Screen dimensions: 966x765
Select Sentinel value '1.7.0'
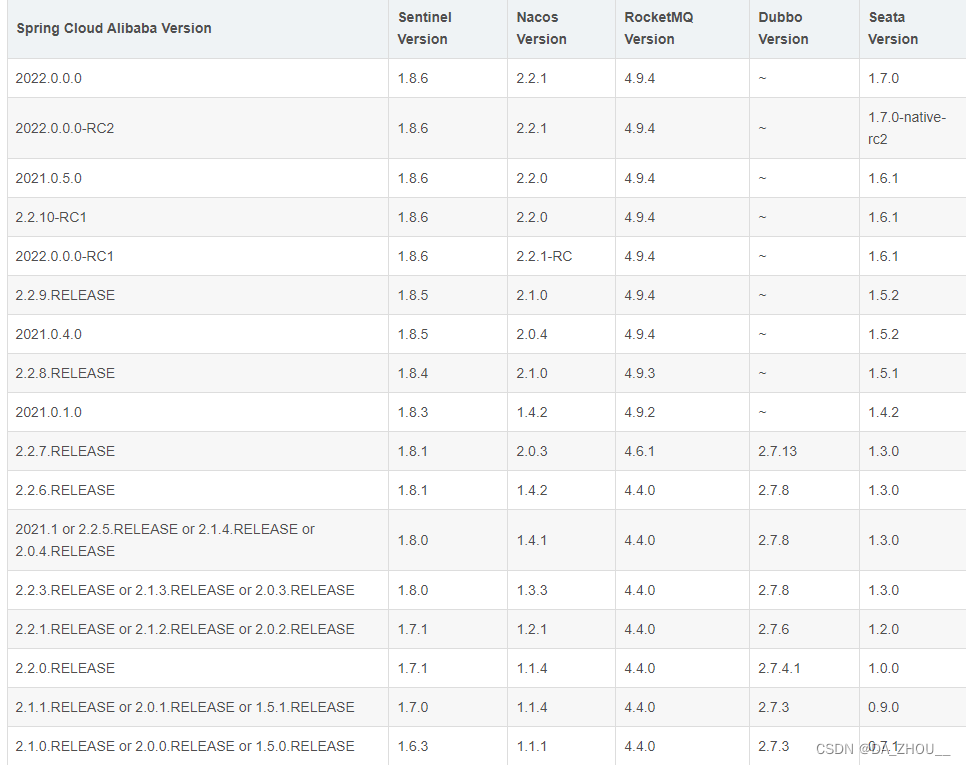point(413,707)
